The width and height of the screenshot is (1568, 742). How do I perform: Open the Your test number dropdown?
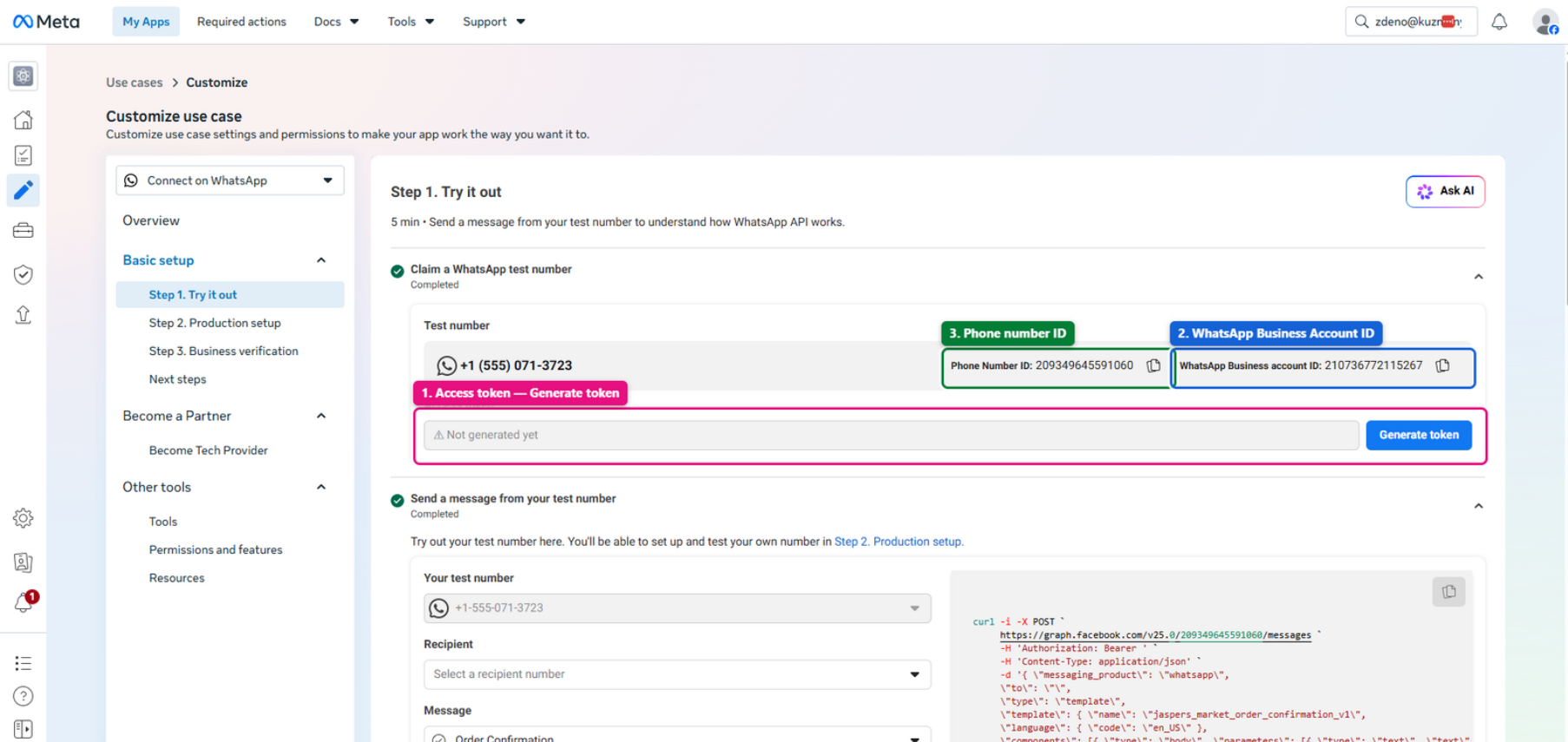677,608
